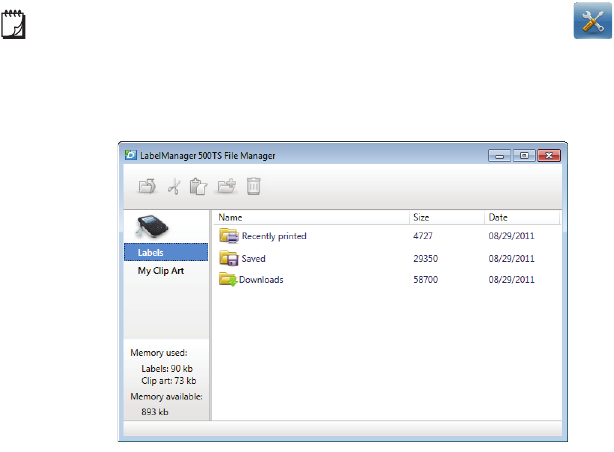This screenshot has height=452, width=614.
Task: Sort by the Date column header
Action: (522, 217)
